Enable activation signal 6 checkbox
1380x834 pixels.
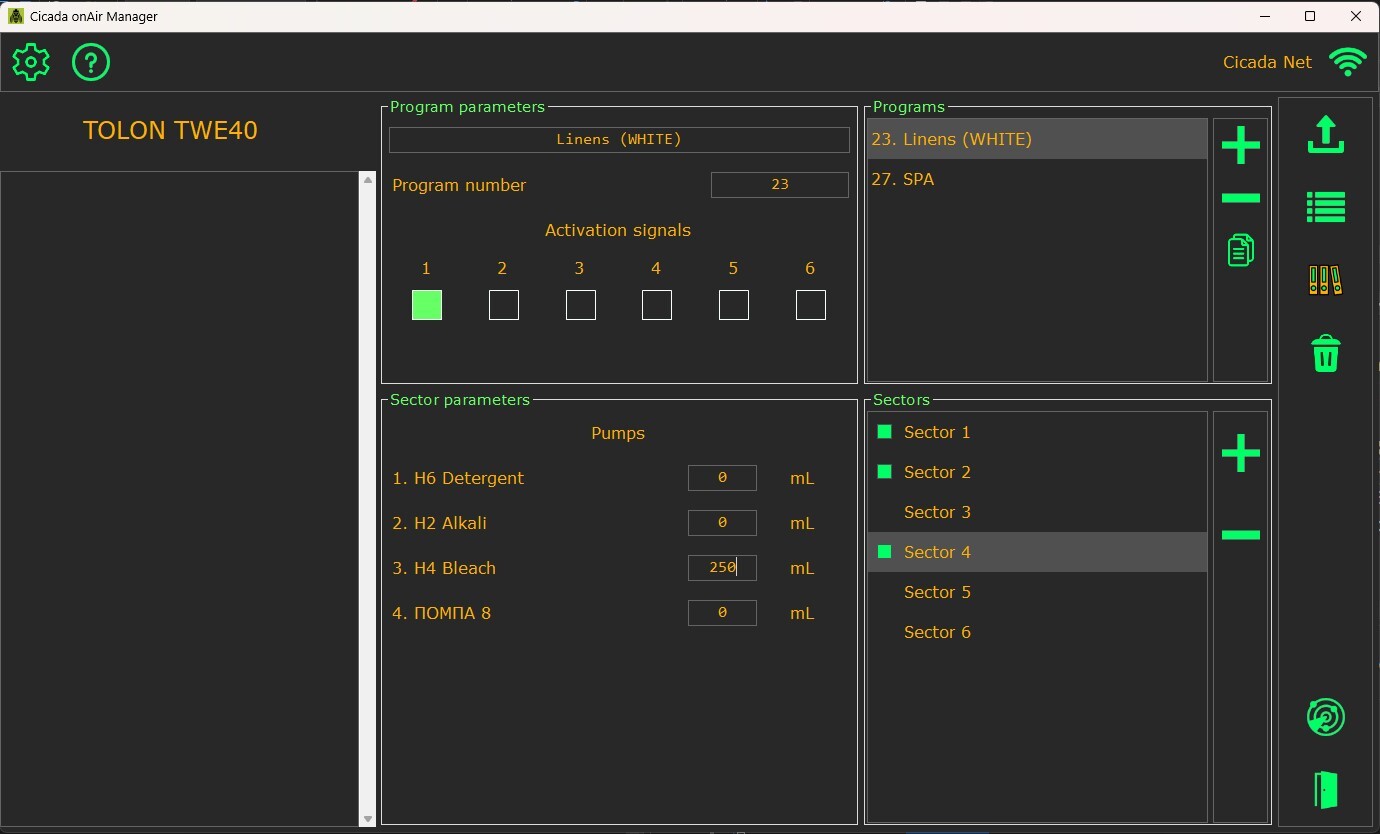tap(811, 305)
